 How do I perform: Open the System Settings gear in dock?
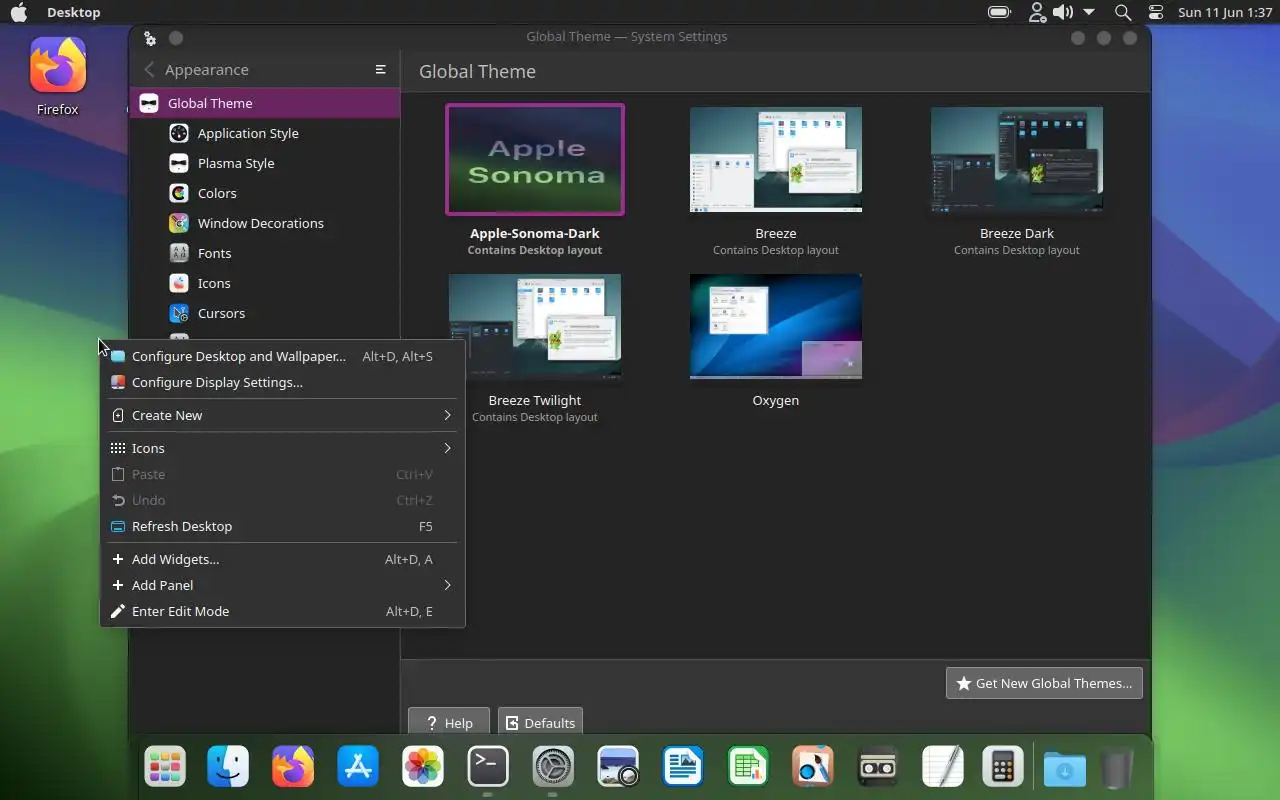pyautogui.click(x=553, y=767)
